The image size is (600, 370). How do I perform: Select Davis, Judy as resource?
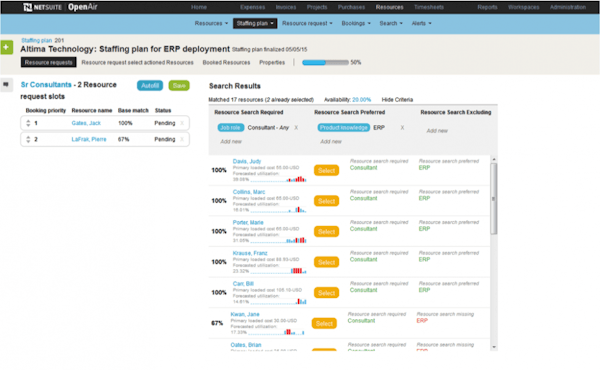pos(326,171)
